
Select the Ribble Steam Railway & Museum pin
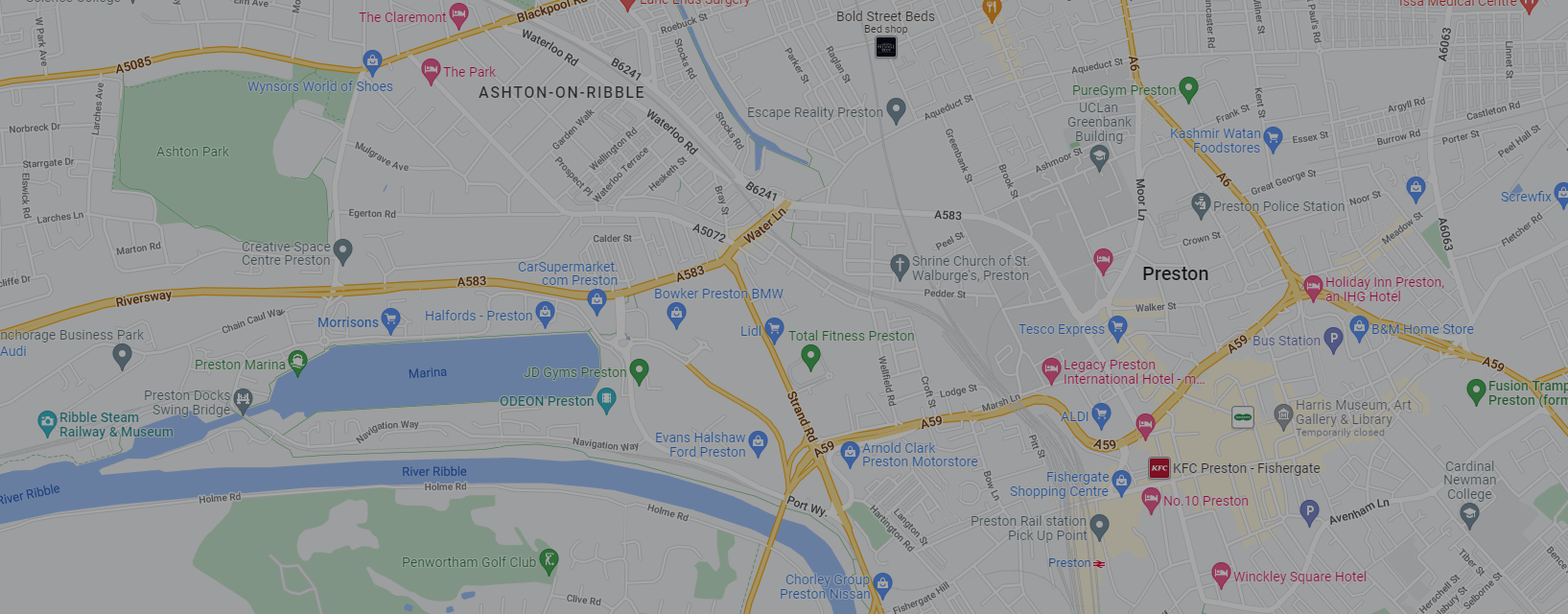[47, 421]
